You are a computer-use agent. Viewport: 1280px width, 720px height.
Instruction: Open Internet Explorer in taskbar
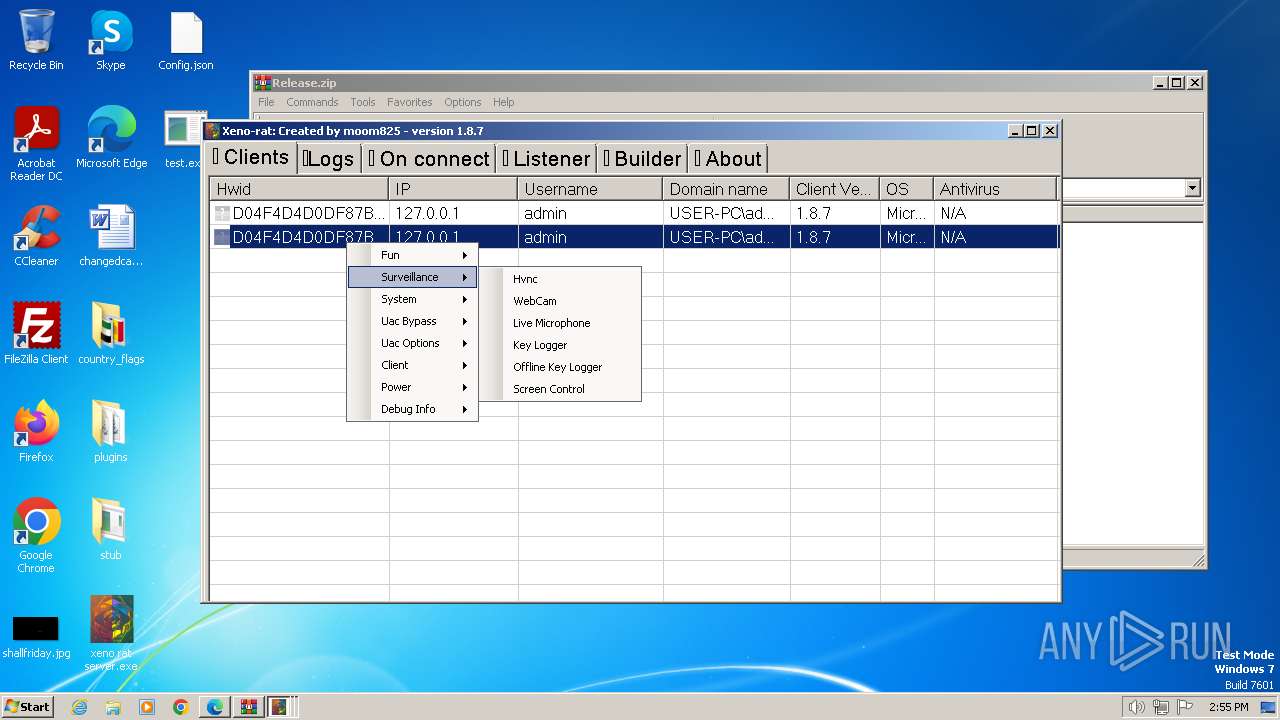point(79,707)
